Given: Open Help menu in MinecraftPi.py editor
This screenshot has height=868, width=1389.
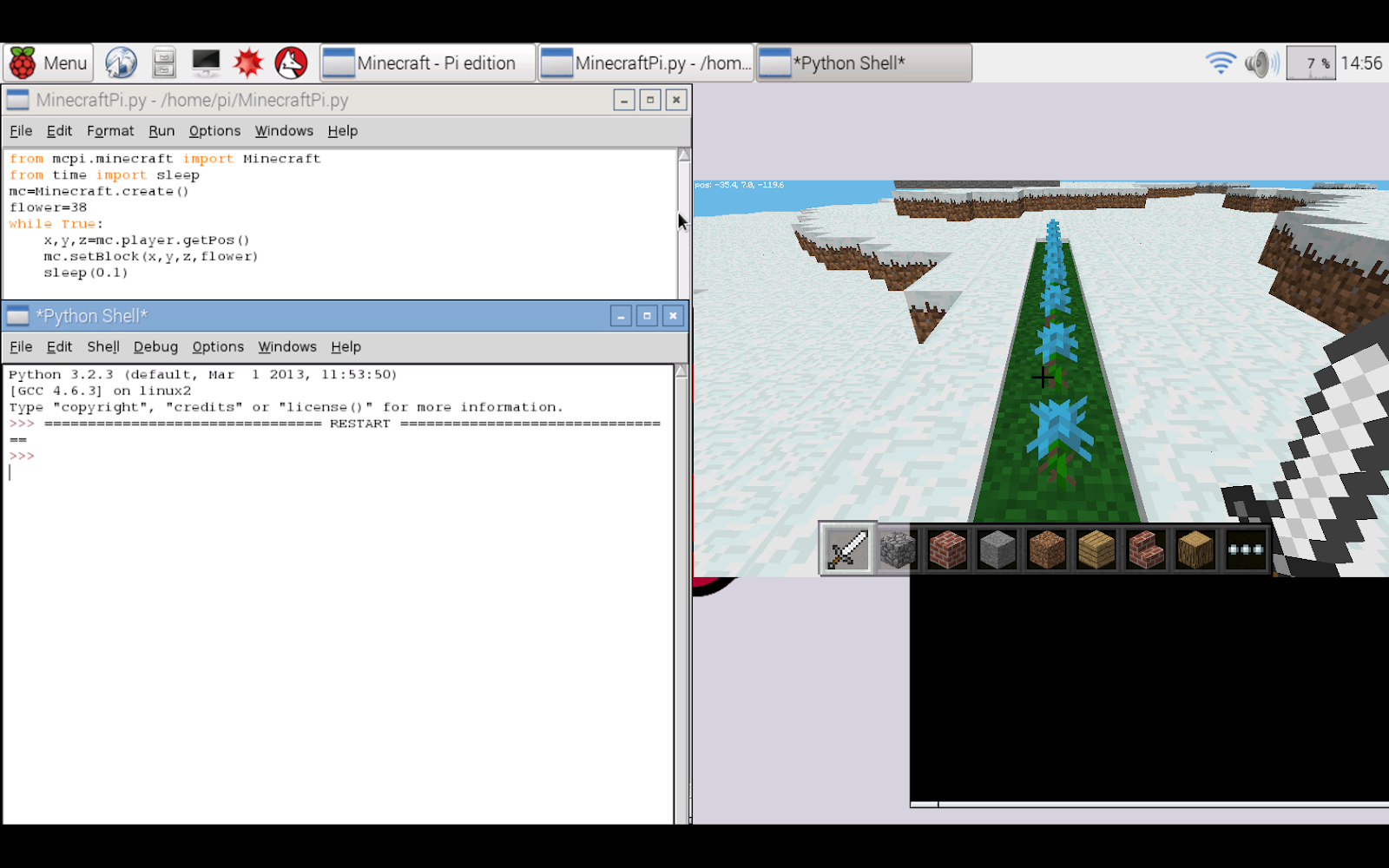Looking at the screenshot, I should pyautogui.click(x=342, y=131).
